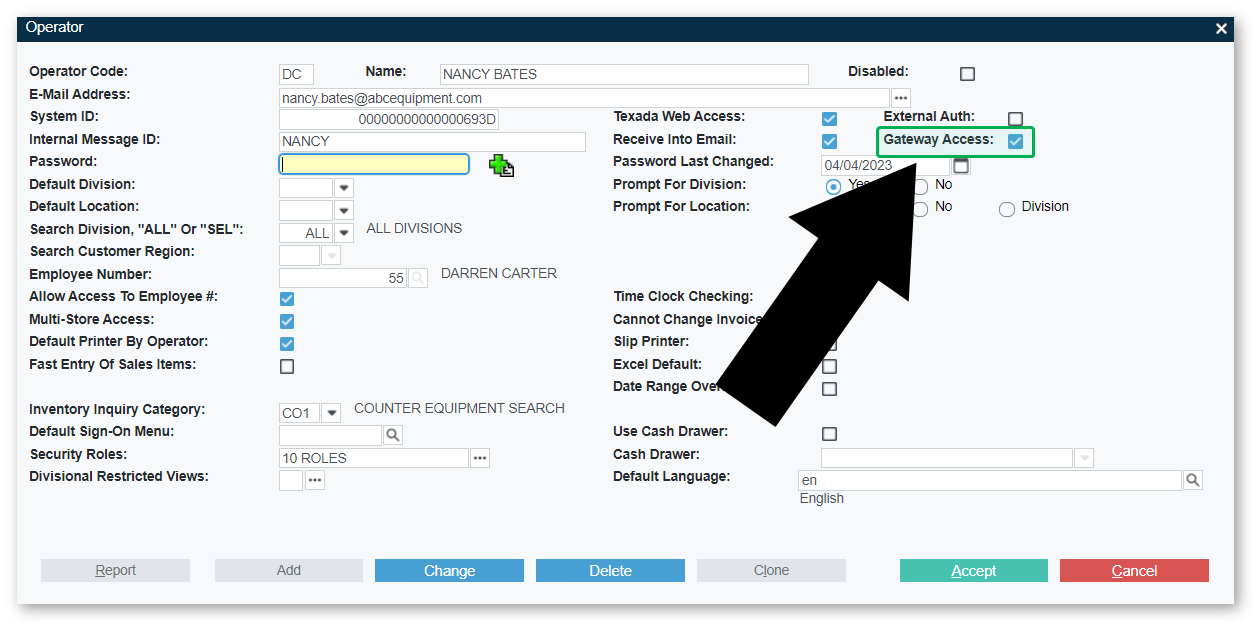Click into the Password input field
Screen dimensions: 1260x630
click(374, 164)
